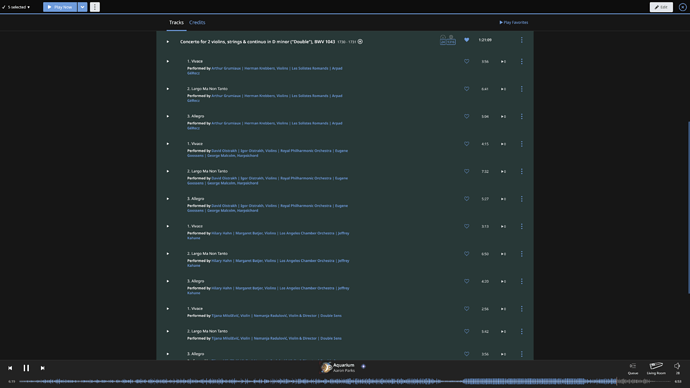
Task: Open Royal Philharmonic Orchestra link under 4:15 Vivace
Action: (306, 151)
